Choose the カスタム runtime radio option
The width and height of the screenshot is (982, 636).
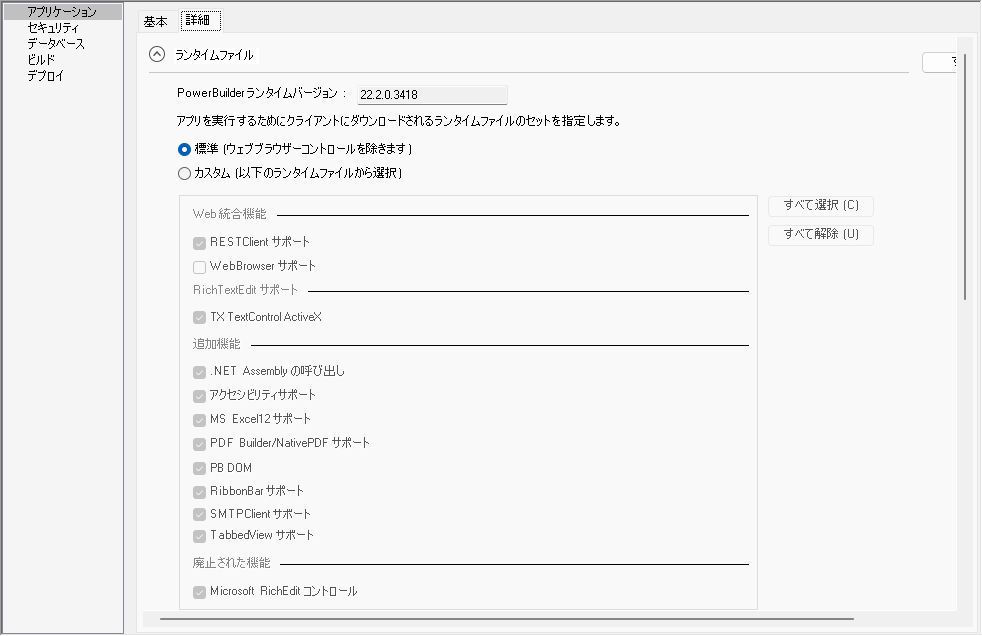click(x=184, y=173)
